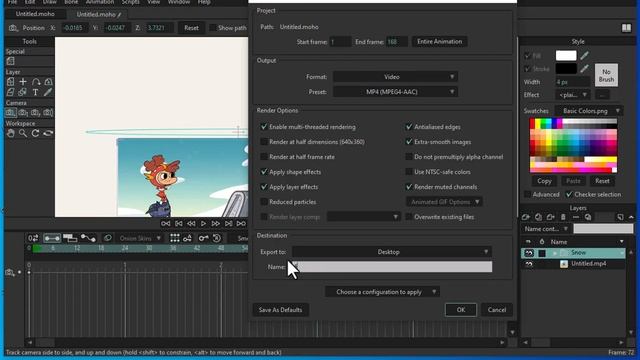Toggle Extra-smooth images checkbox
640x360 pixels.
tap(409, 142)
